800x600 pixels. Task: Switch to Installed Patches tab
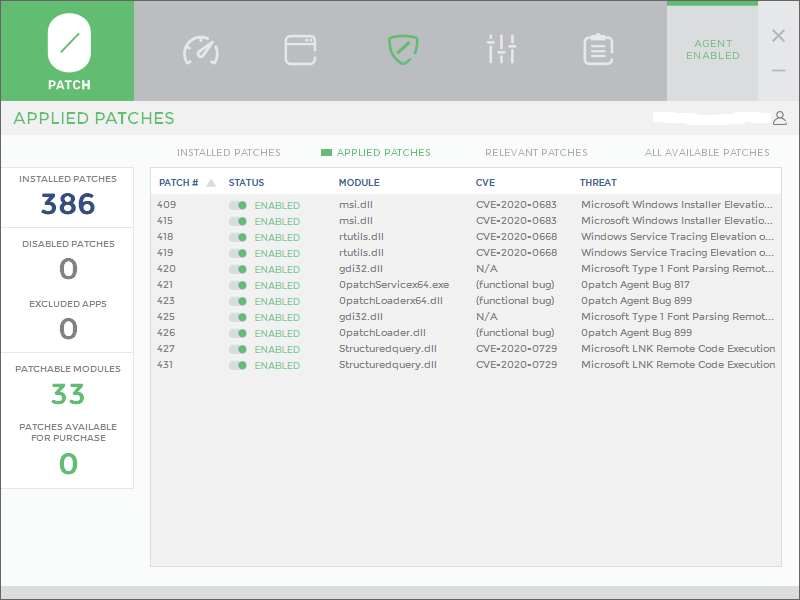tap(228, 153)
